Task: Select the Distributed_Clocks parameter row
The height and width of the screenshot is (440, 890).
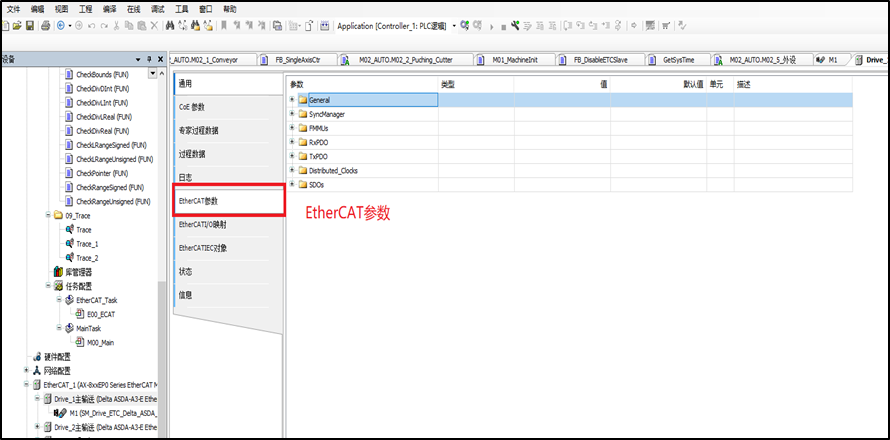Action: [333, 170]
